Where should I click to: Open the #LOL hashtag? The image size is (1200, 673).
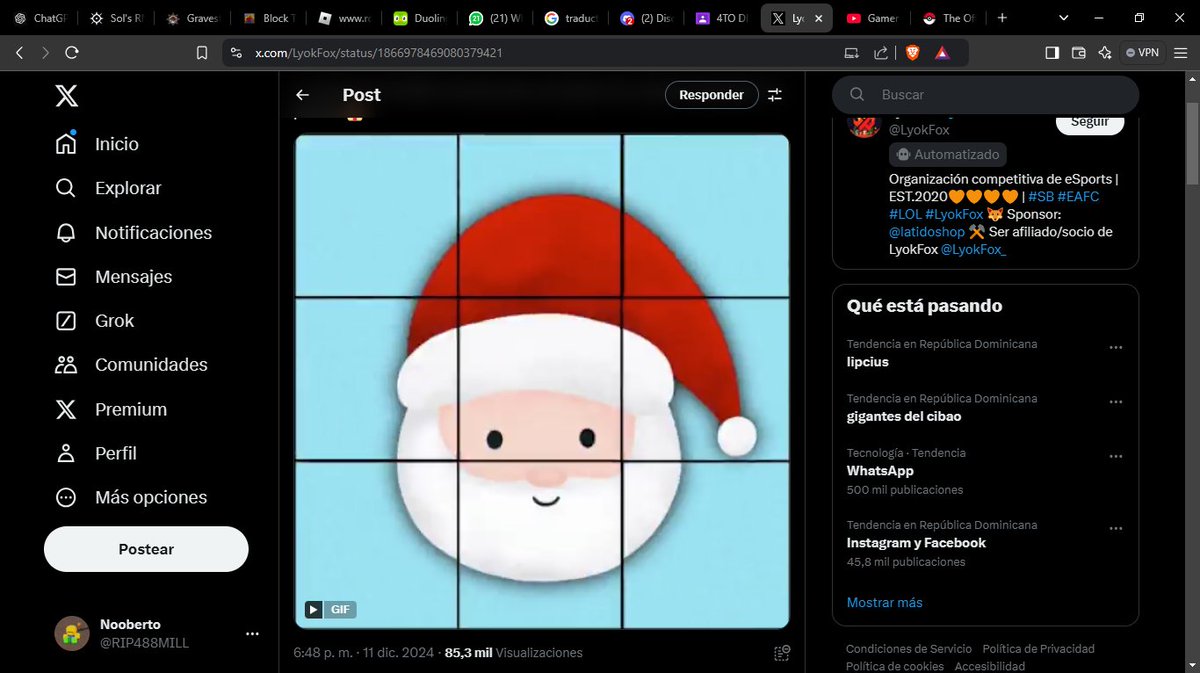(905, 214)
